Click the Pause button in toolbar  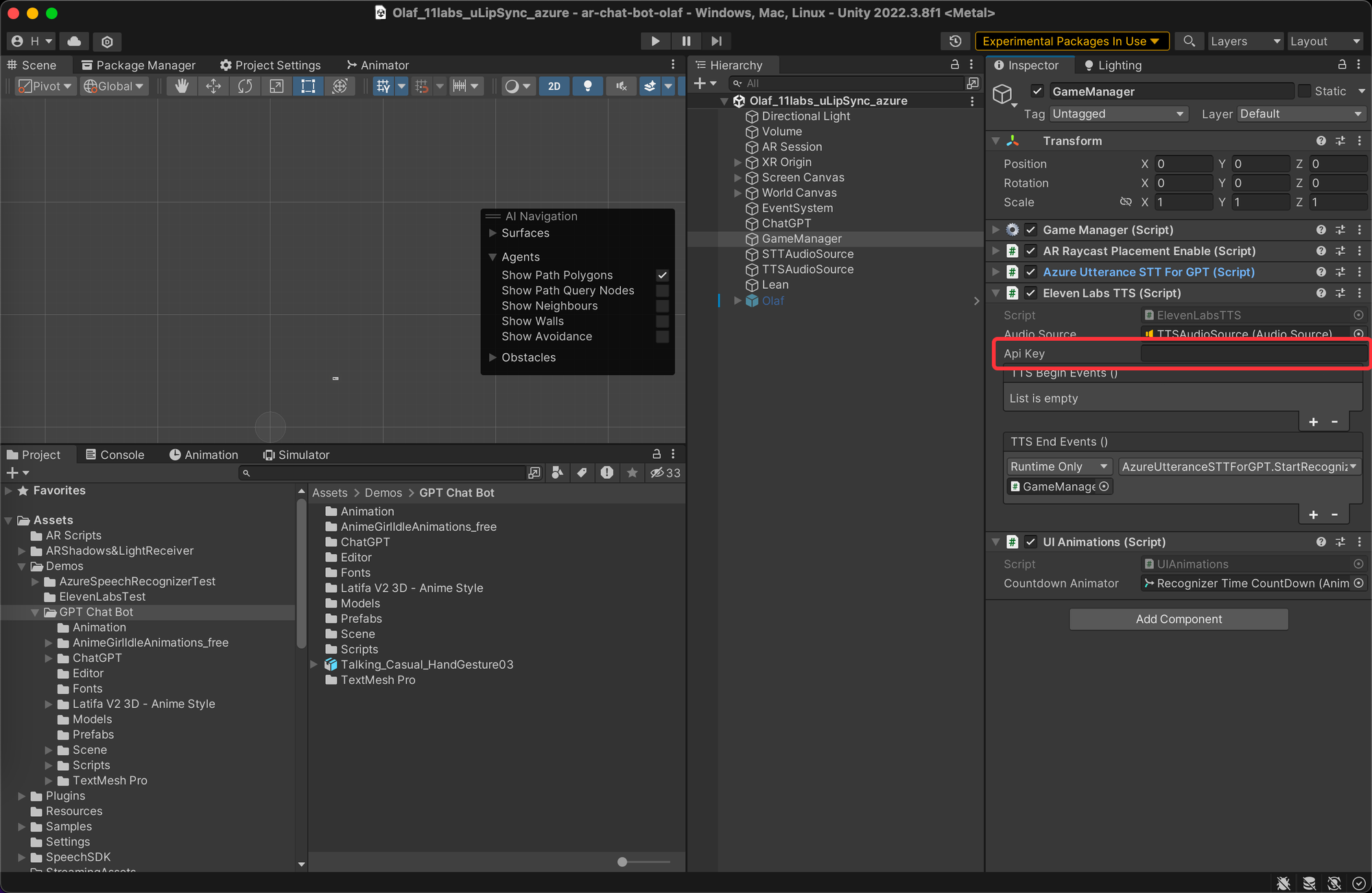pyautogui.click(x=686, y=41)
